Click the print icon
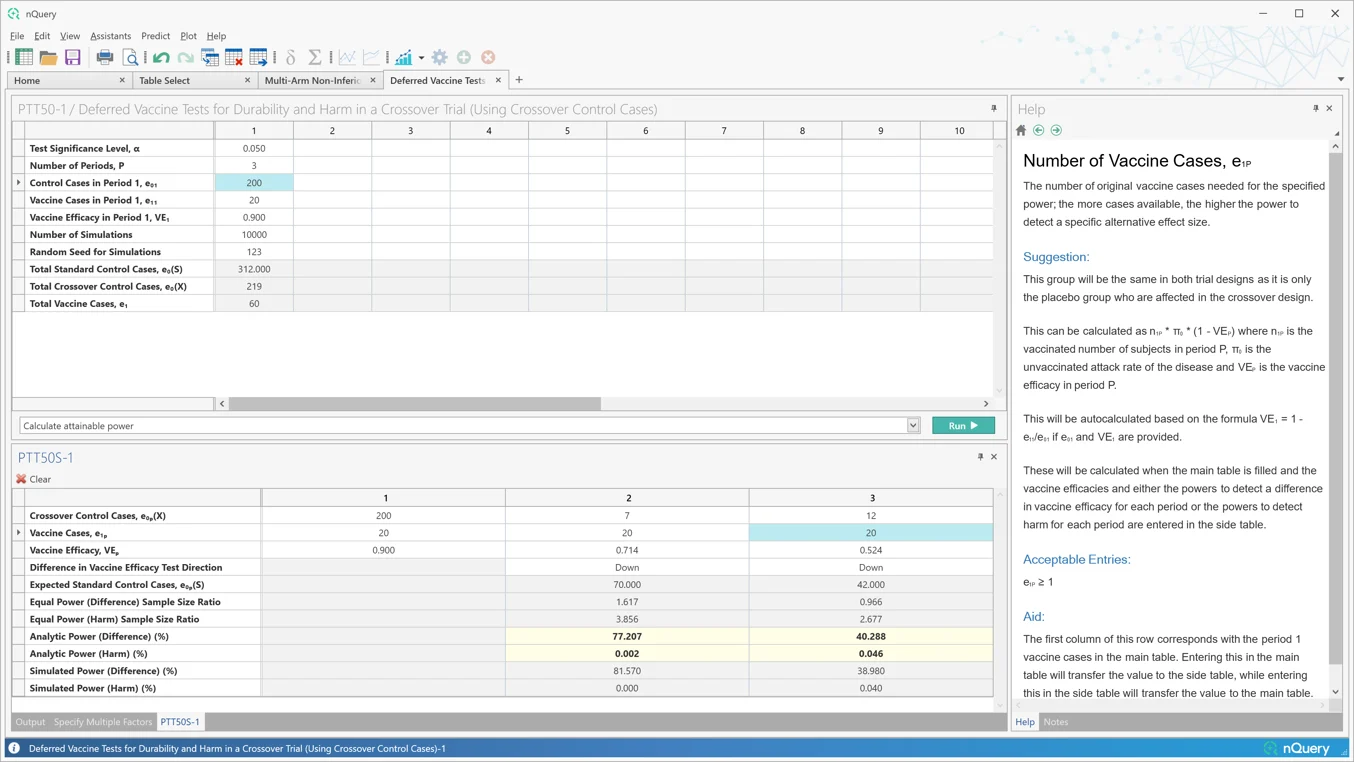Viewport: 1354px width, 762px height. tap(105, 58)
